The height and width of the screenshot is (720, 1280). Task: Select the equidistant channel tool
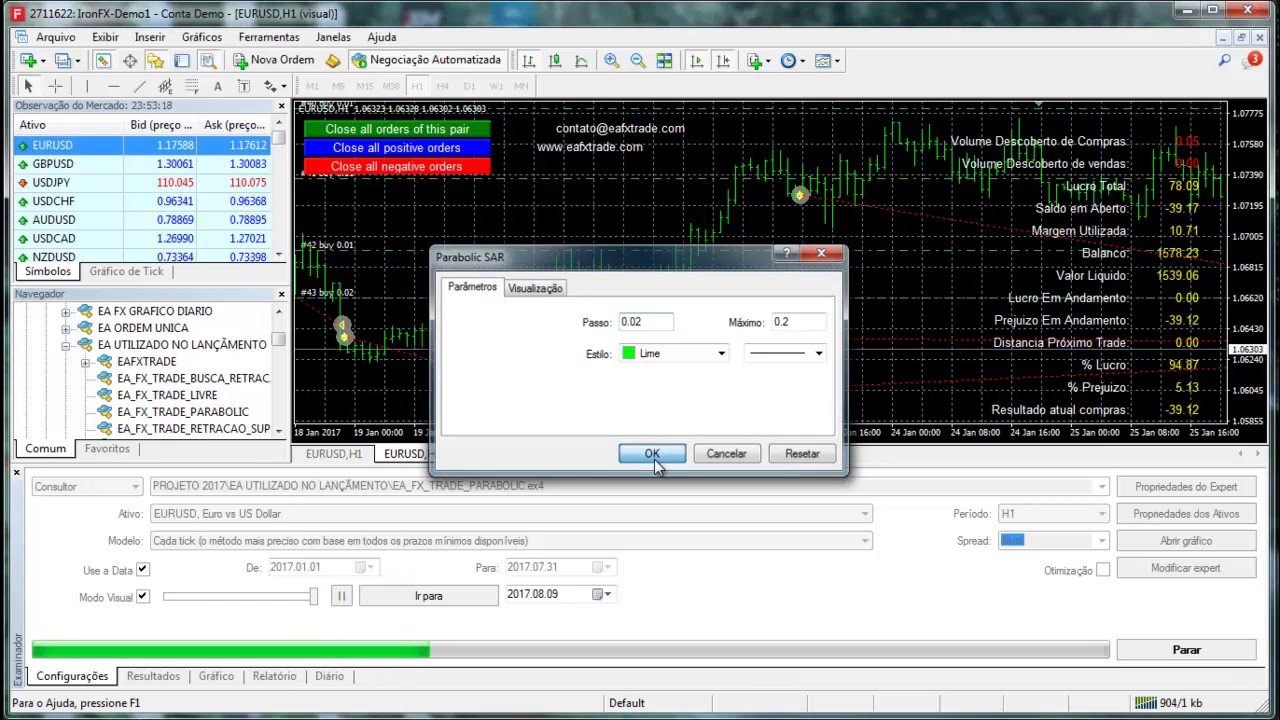click(x=165, y=87)
